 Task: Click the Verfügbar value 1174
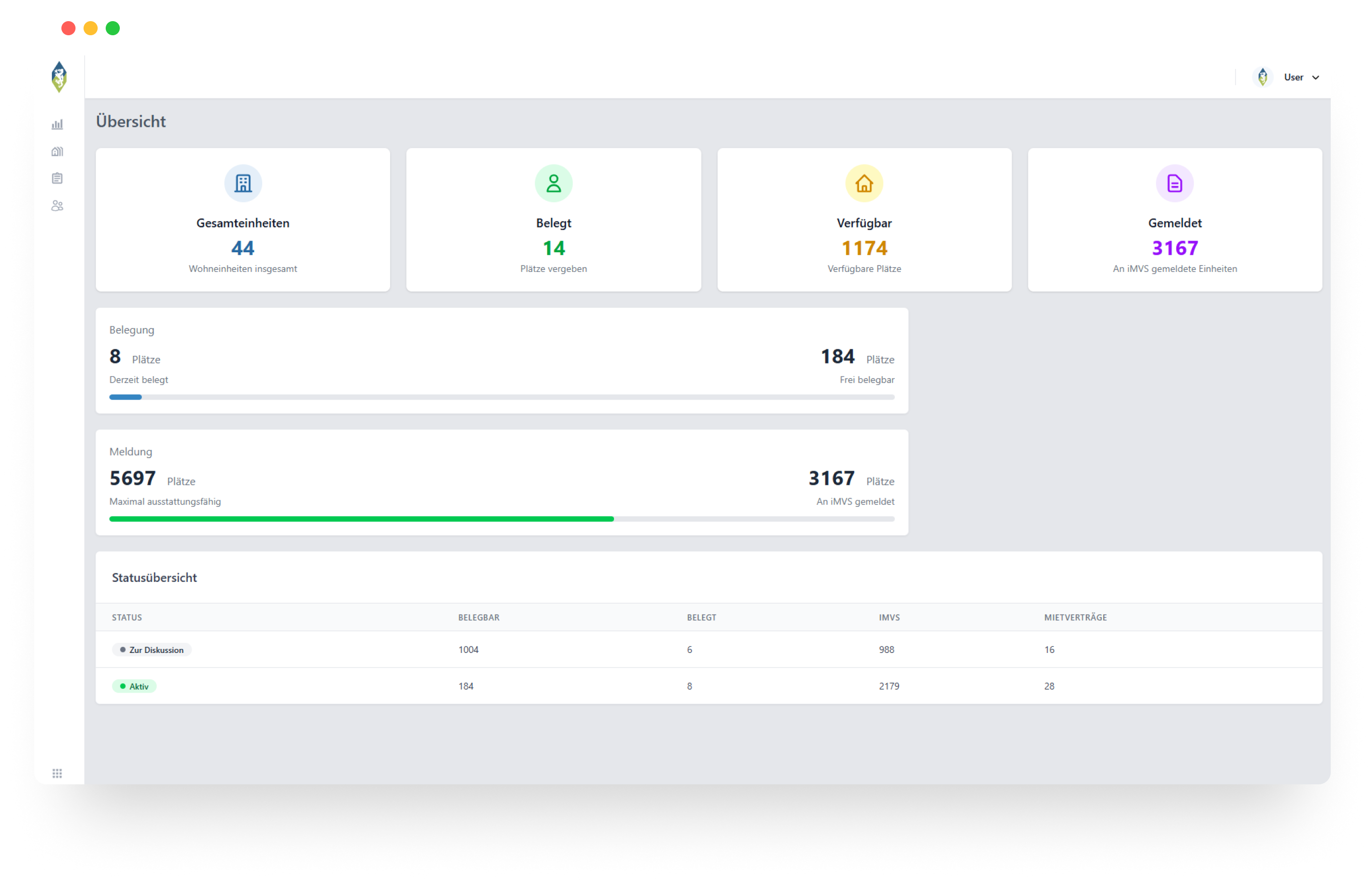864,248
